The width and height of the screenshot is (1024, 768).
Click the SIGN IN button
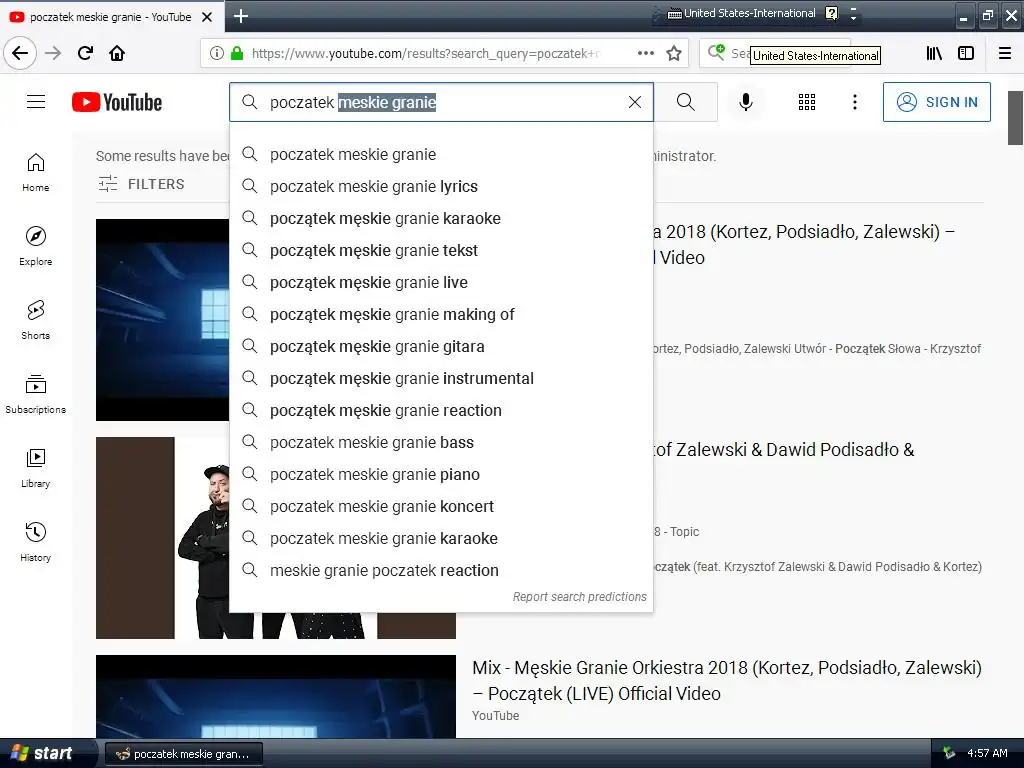[x=936, y=102]
